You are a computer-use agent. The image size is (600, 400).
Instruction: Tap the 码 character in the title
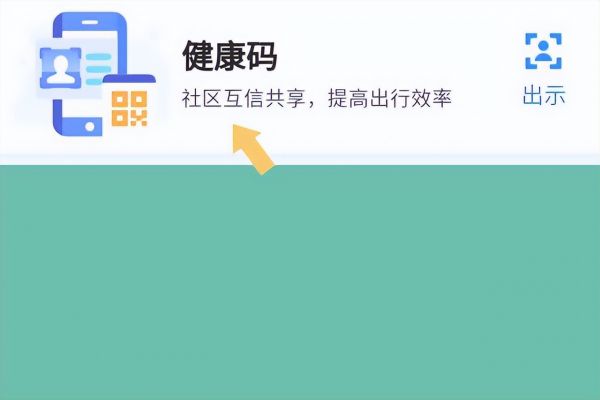[262, 56]
